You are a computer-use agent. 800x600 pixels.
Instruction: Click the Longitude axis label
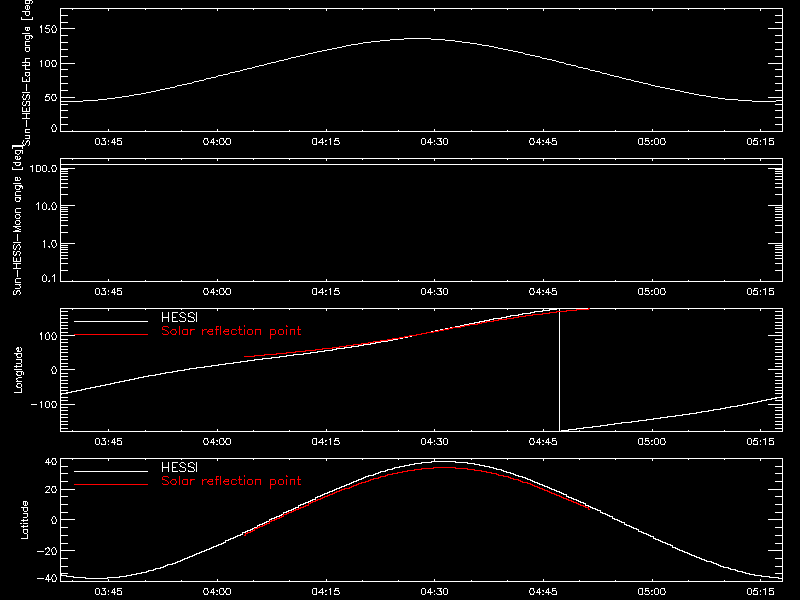(18, 370)
